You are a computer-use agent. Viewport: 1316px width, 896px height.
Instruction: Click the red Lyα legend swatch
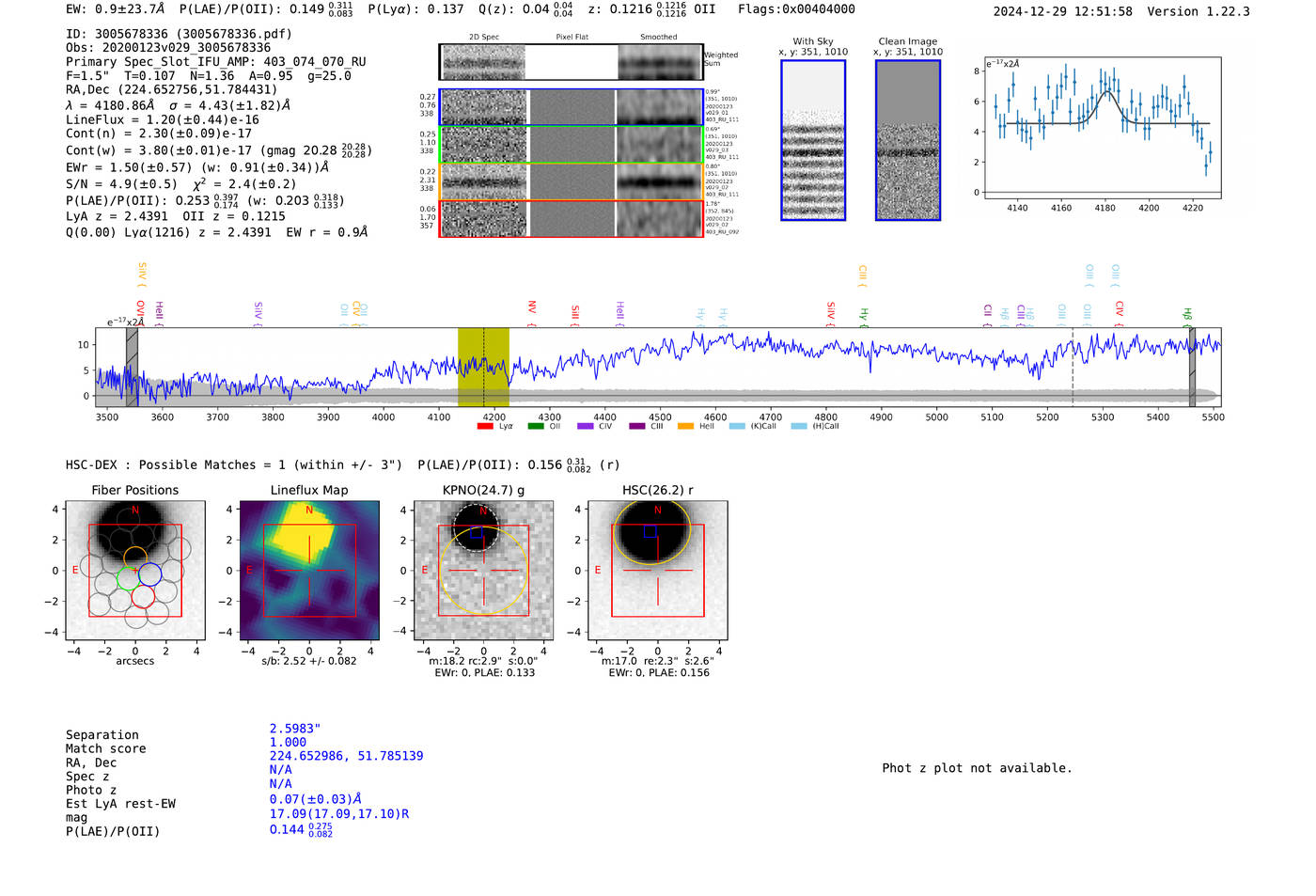[485, 426]
